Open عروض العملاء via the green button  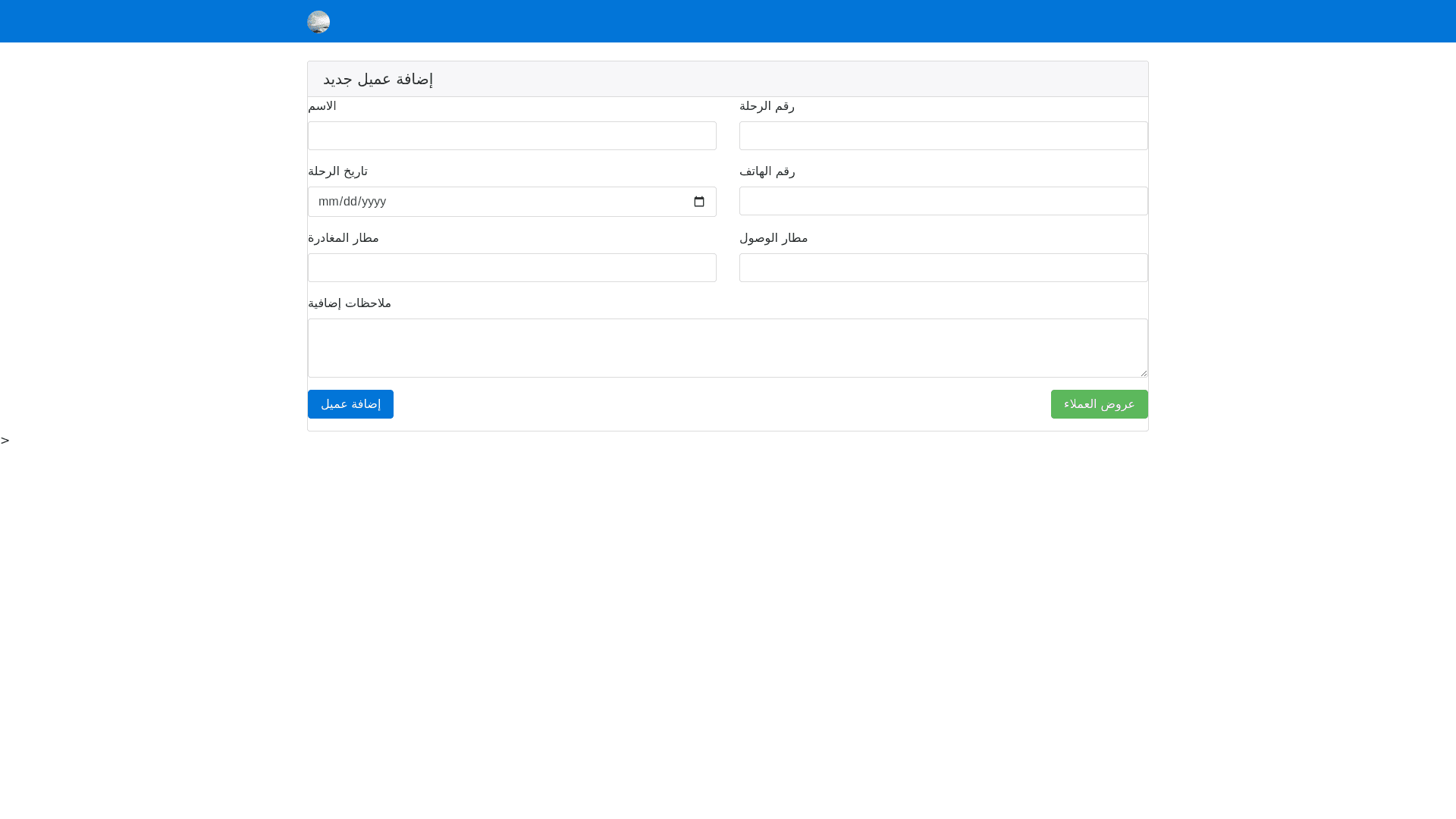click(x=1099, y=404)
